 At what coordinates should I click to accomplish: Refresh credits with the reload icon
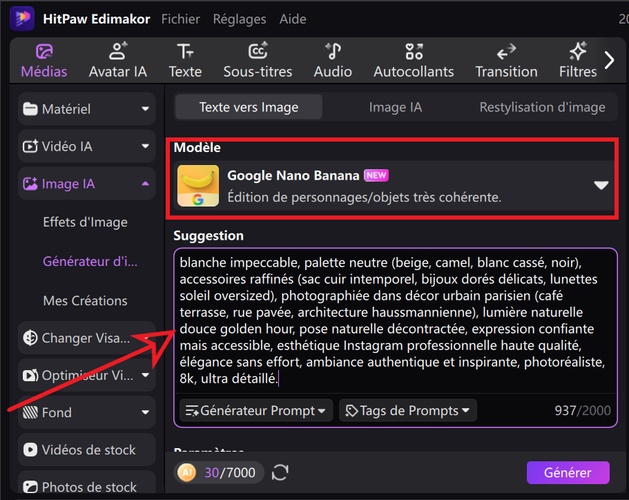point(280,473)
